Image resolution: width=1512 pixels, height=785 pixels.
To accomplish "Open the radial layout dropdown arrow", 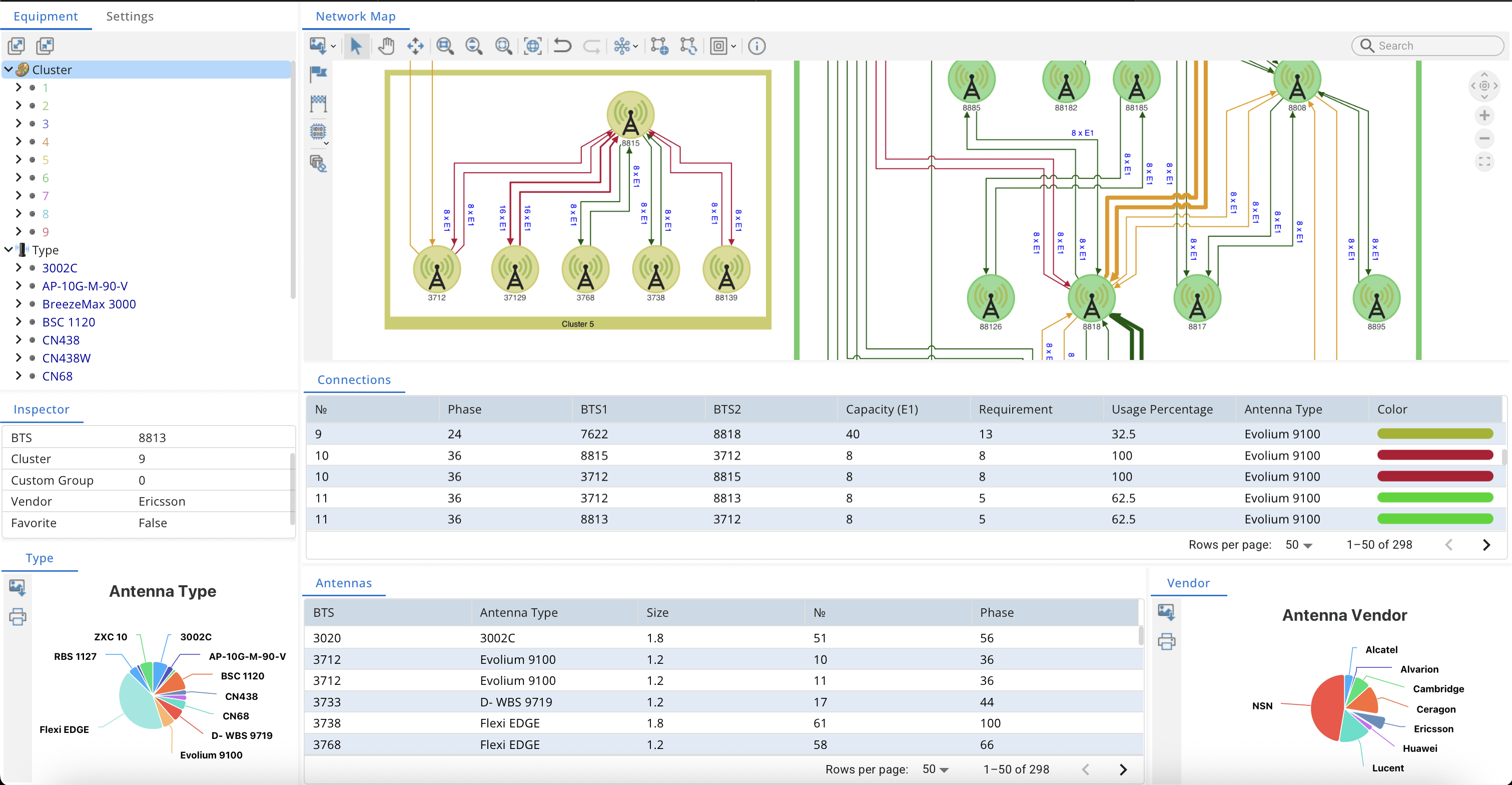I will coord(636,47).
